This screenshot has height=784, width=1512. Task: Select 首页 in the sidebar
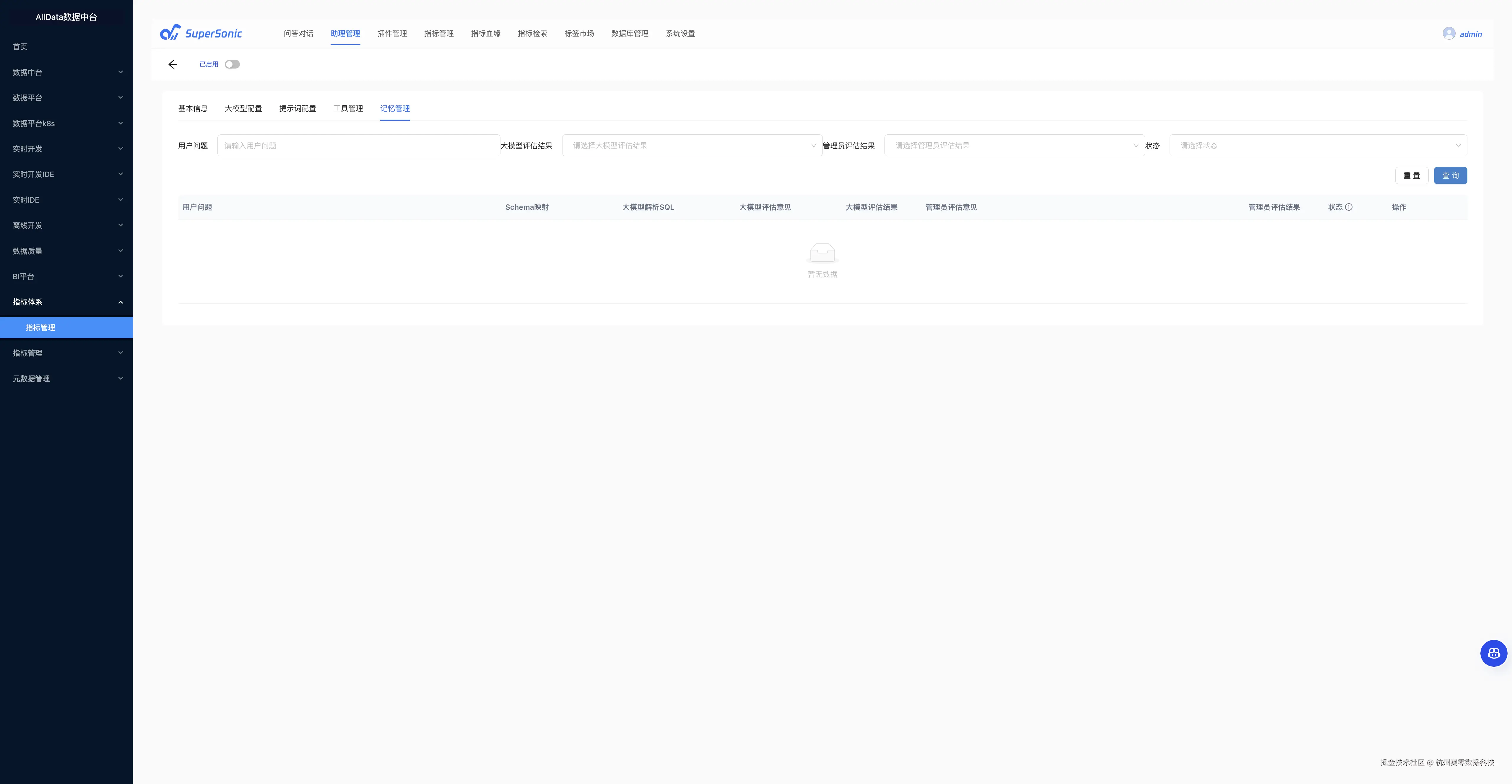click(21, 47)
